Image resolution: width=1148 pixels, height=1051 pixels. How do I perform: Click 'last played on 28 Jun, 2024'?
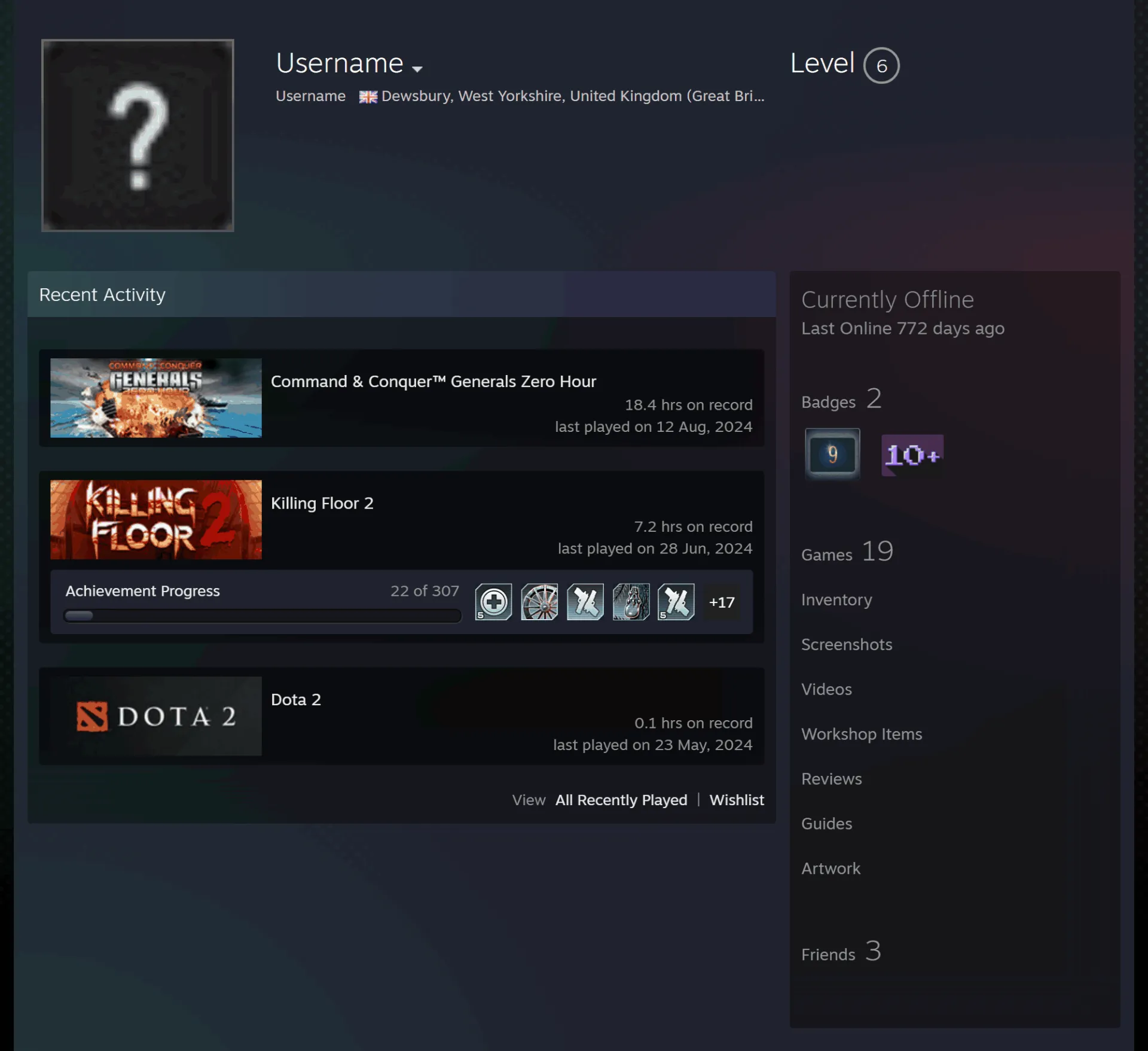coord(655,549)
